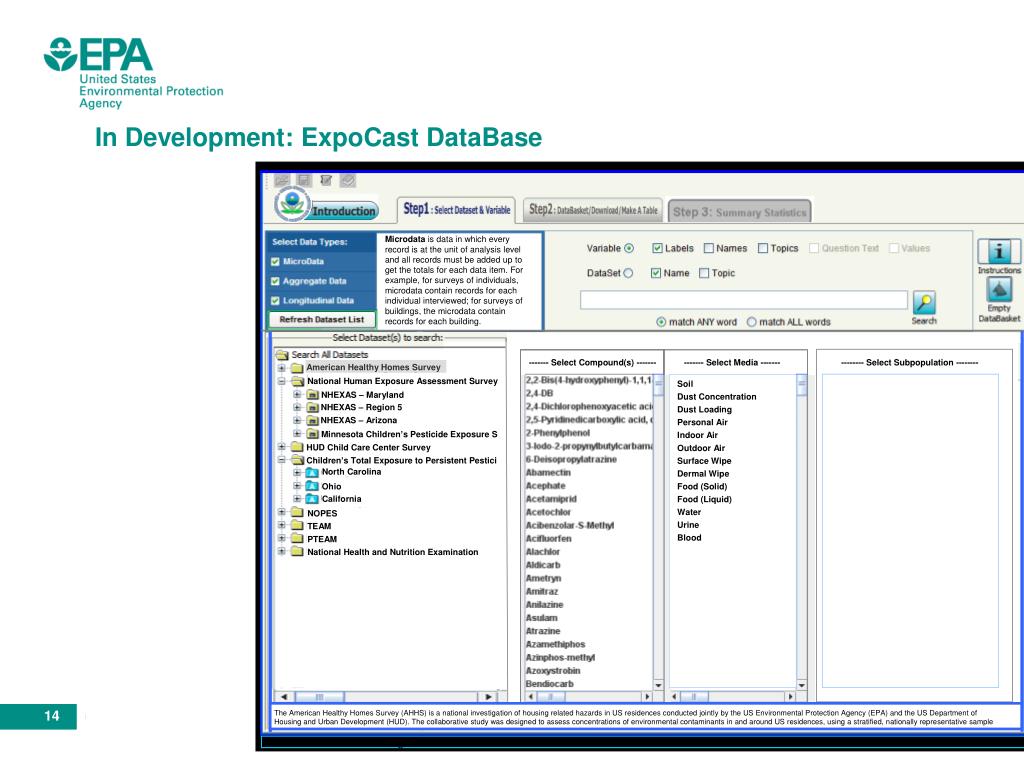Select Urine in the media list
This screenshot has width=1024, height=768.
click(688, 525)
